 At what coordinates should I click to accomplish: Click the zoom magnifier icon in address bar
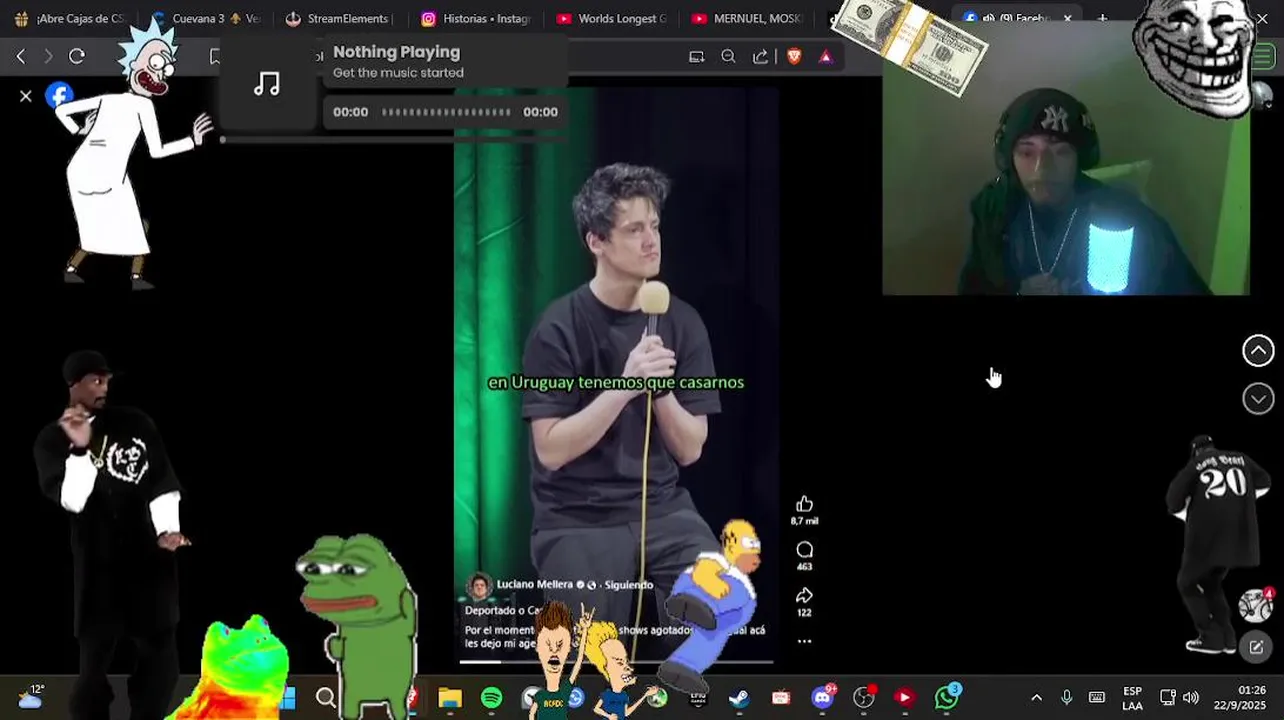pos(728,57)
